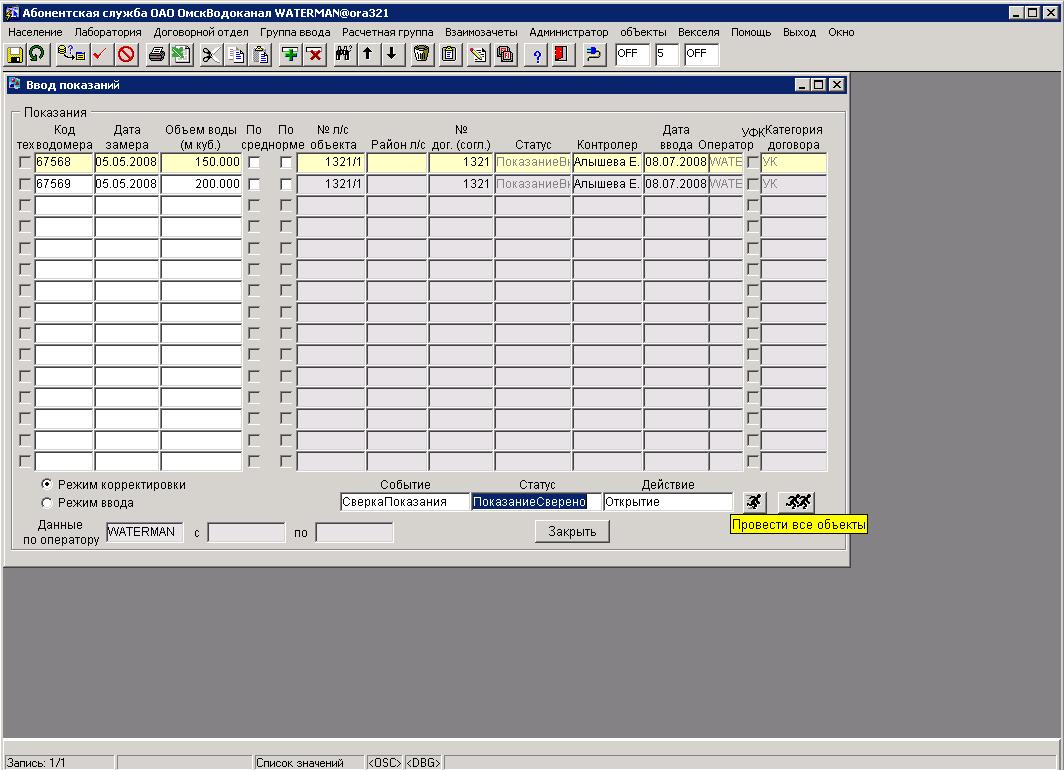Image resolution: width=1064 pixels, height=770 pixels.
Task: Click the 'Действие' field showing 'Открытие'
Action: 668,502
